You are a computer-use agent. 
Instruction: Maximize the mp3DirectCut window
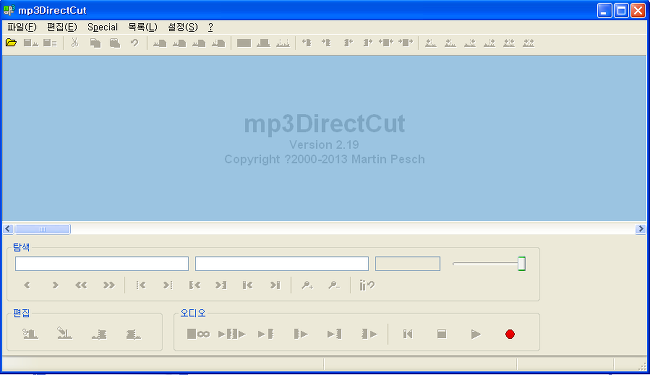[621, 10]
